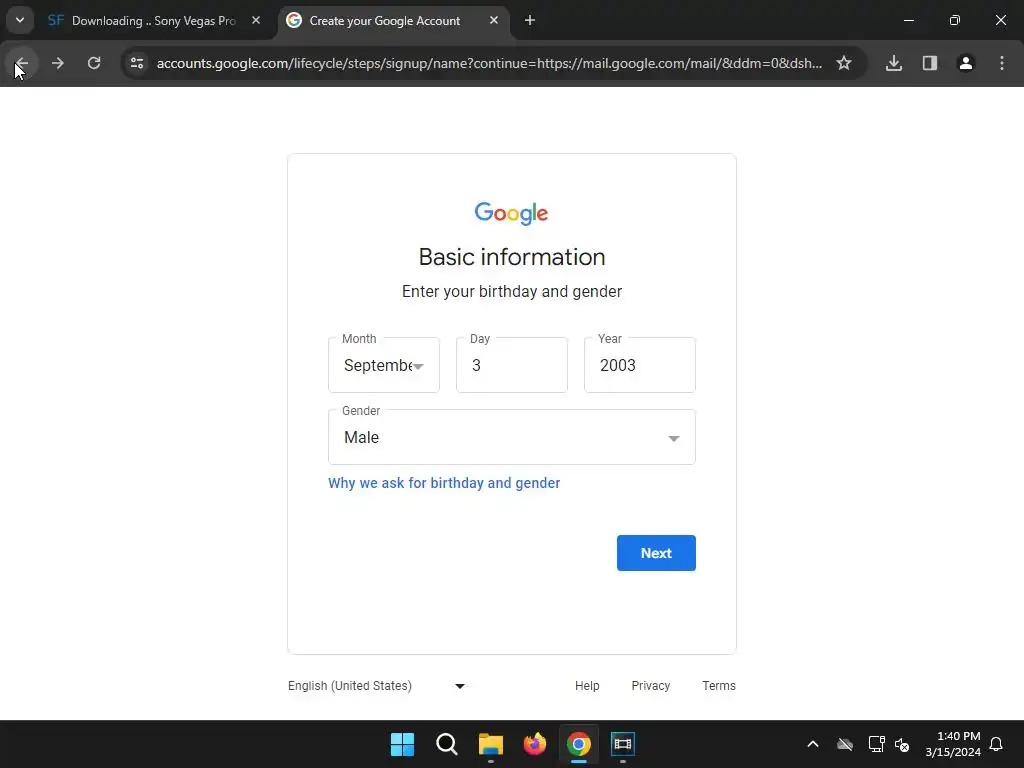The height and width of the screenshot is (768, 1024).
Task: Open the Month dropdown showing September
Action: (x=384, y=365)
